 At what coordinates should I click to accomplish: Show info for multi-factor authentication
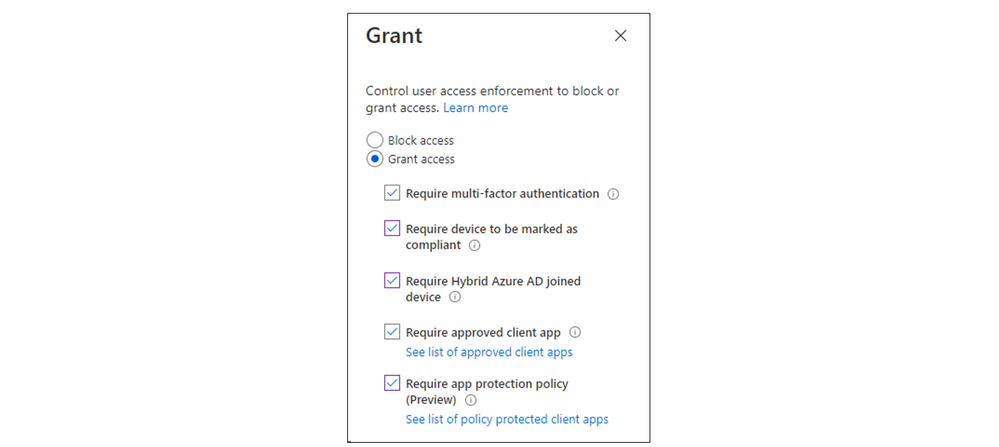613,194
